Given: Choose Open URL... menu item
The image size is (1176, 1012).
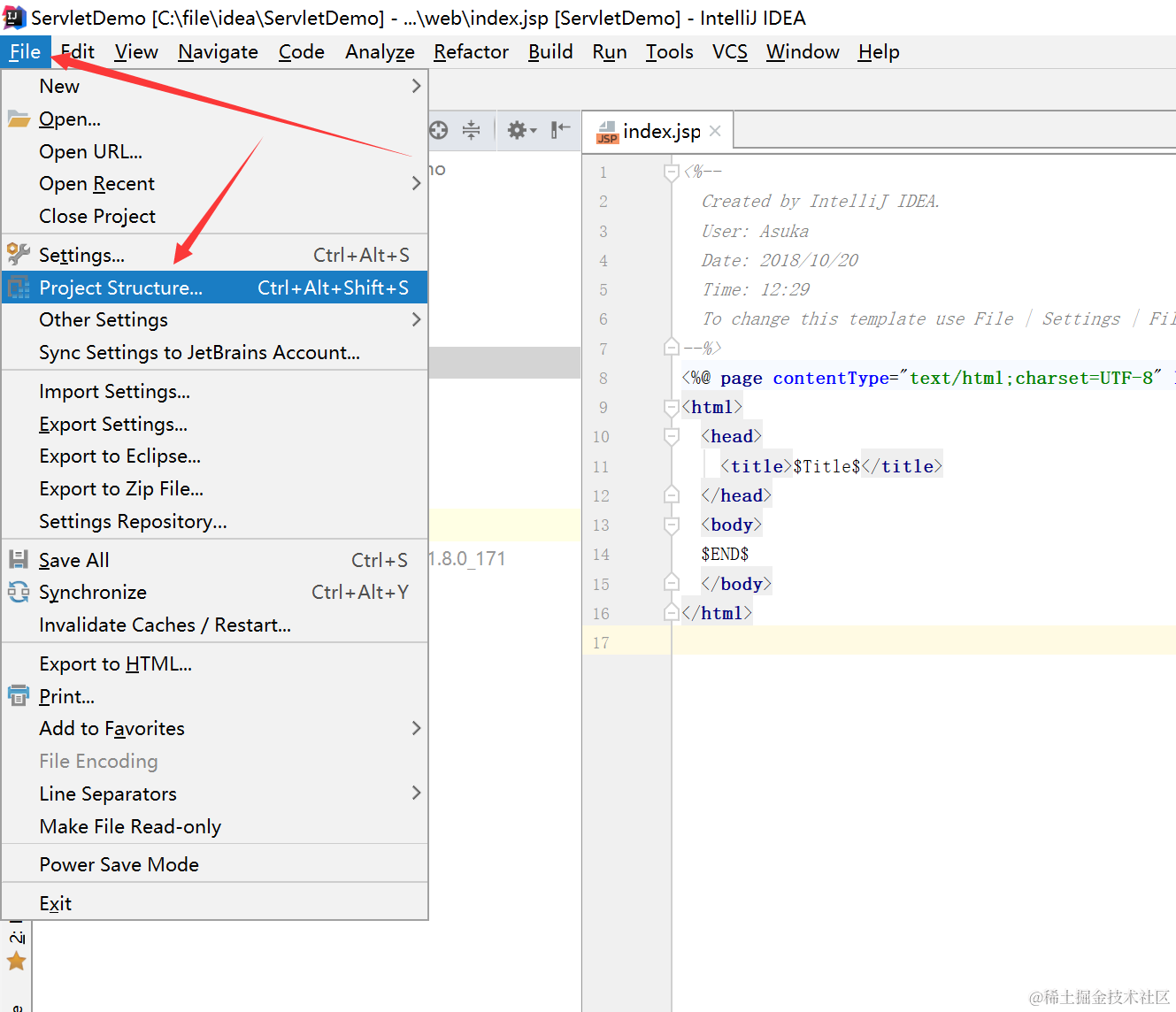Looking at the screenshot, I should click(215, 151).
